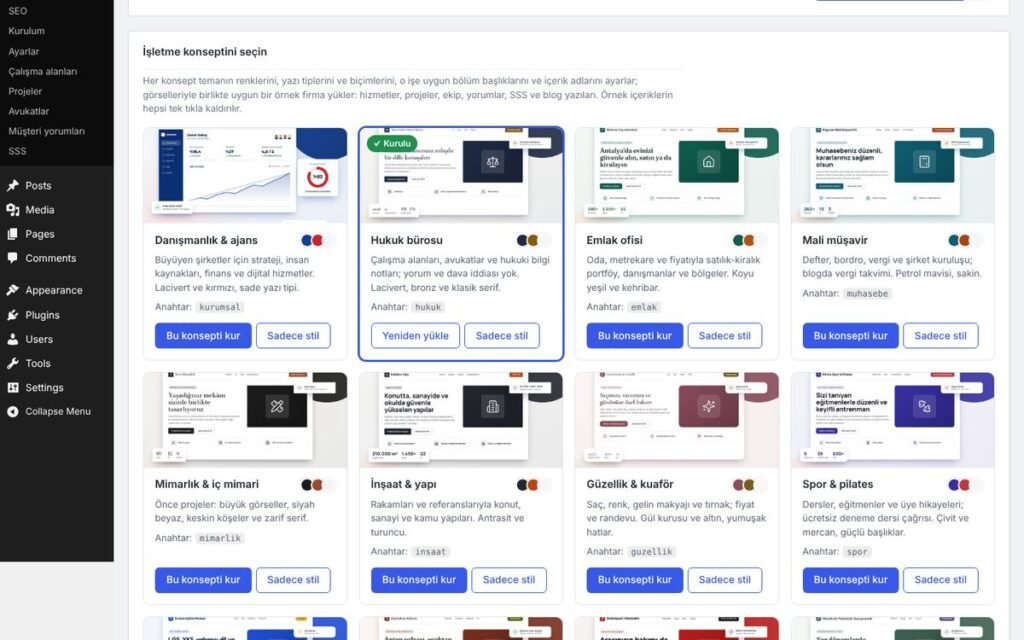1024x640 pixels.
Task: Install the İnşaat & yapı concept
Action: point(419,580)
